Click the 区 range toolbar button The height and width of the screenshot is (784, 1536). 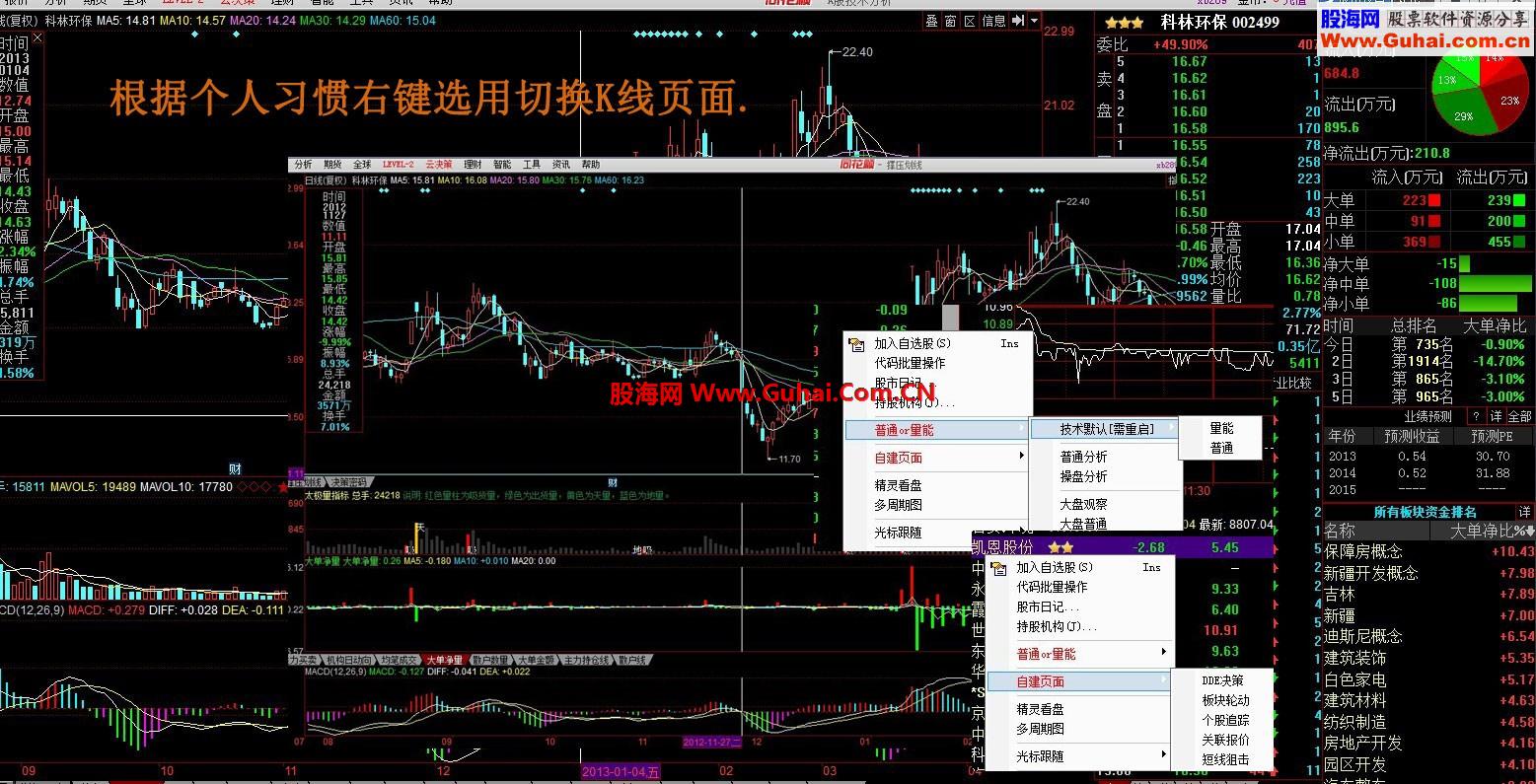(970, 21)
